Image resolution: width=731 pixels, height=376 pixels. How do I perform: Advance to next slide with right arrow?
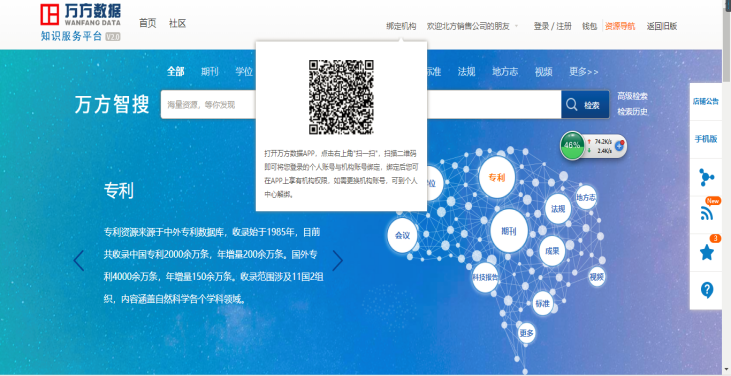tap(338, 261)
